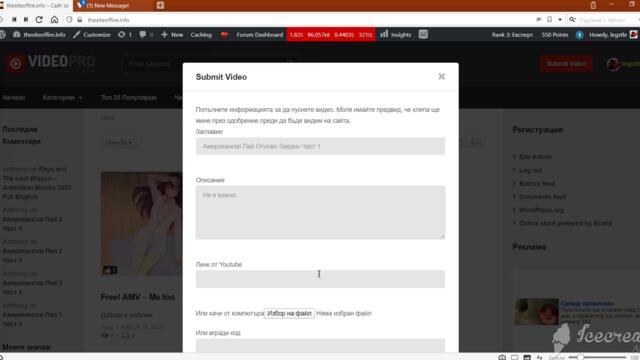640x360 pixels.
Task: Click the speed dial icon in status bar
Action: click(502, 357)
